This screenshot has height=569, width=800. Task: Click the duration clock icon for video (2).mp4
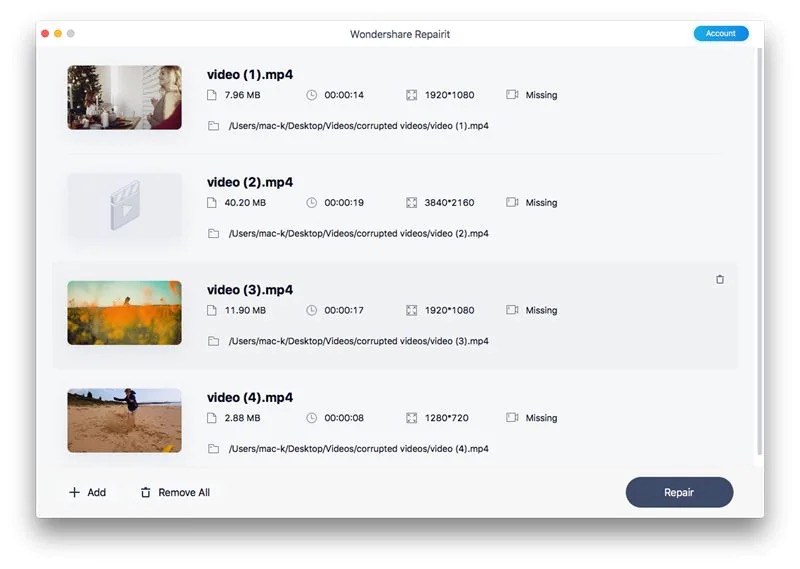pyautogui.click(x=311, y=203)
